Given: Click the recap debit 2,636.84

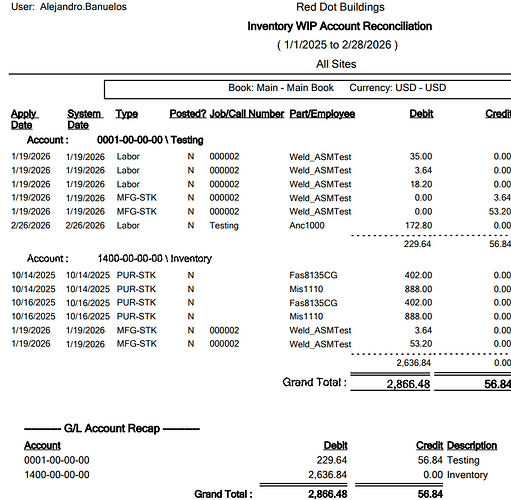Looking at the screenshot, I should (x=327, y=475).
